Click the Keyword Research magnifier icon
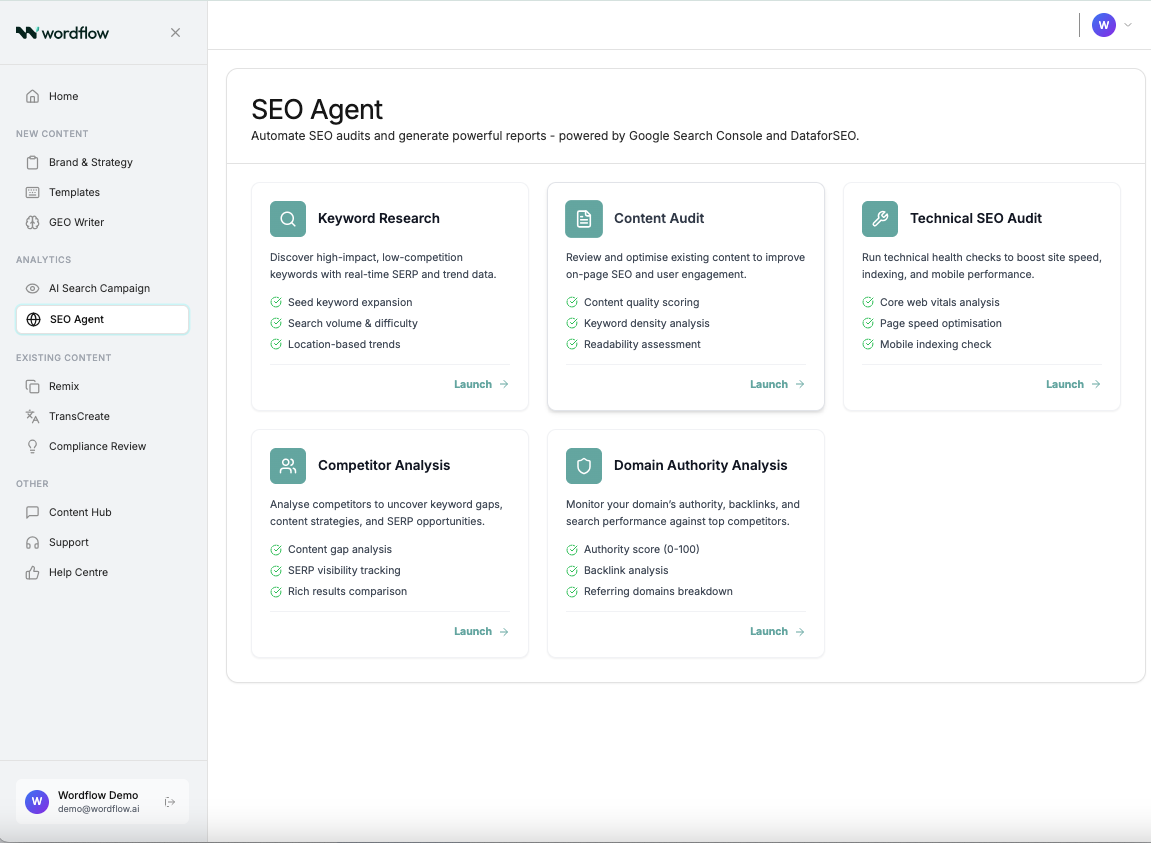1151x843 pixels. (288, 219)
